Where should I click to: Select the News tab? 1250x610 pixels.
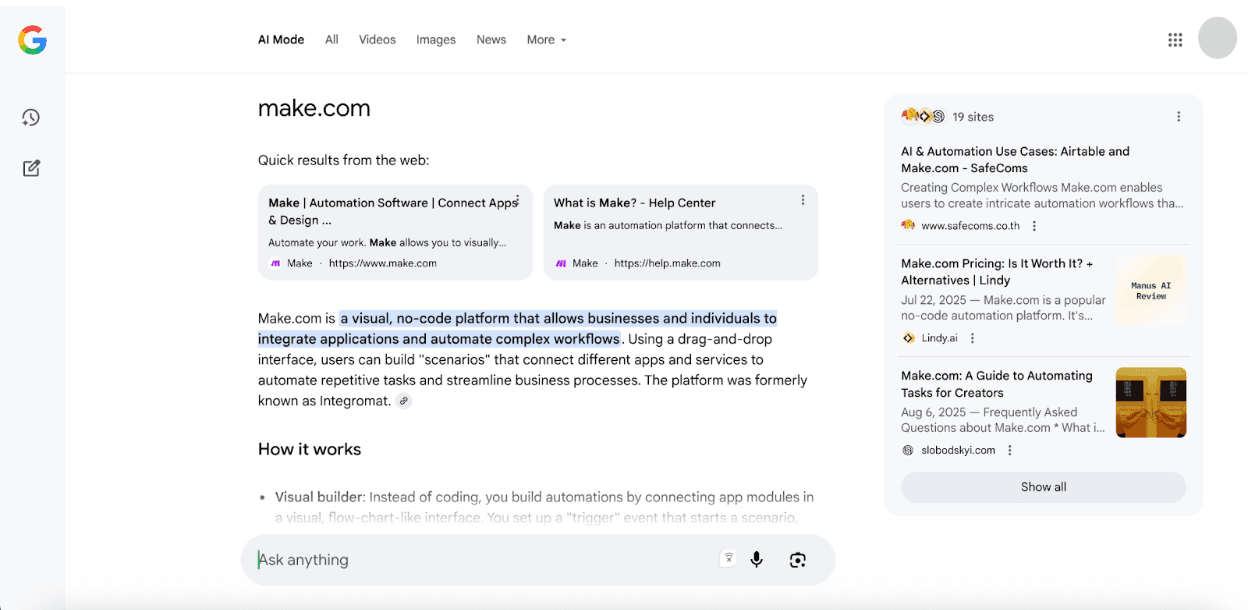[491, 39]
